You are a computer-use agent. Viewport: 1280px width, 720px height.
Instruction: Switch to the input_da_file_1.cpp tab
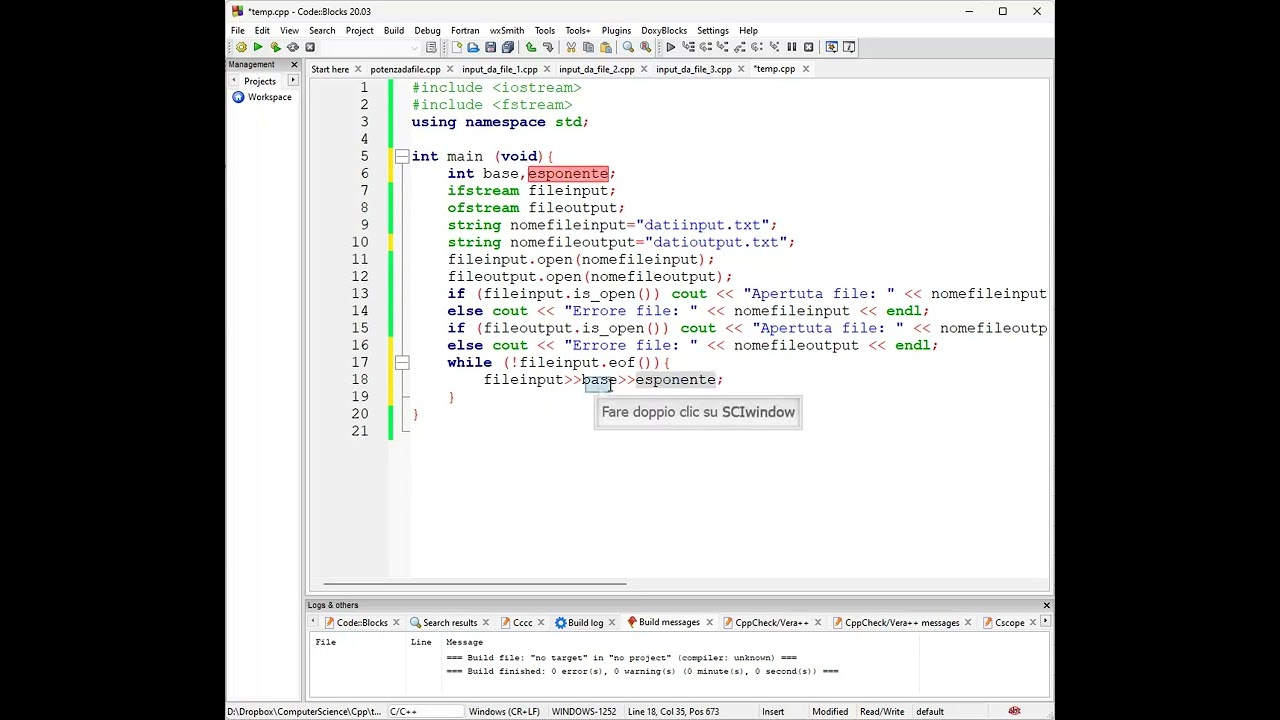click(499, 69)
